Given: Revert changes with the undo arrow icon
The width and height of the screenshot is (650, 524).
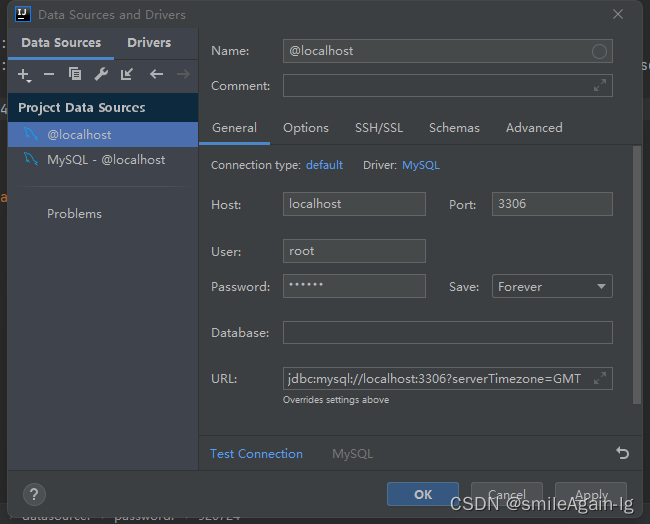Looking at the screenshot, I should 622,453.
